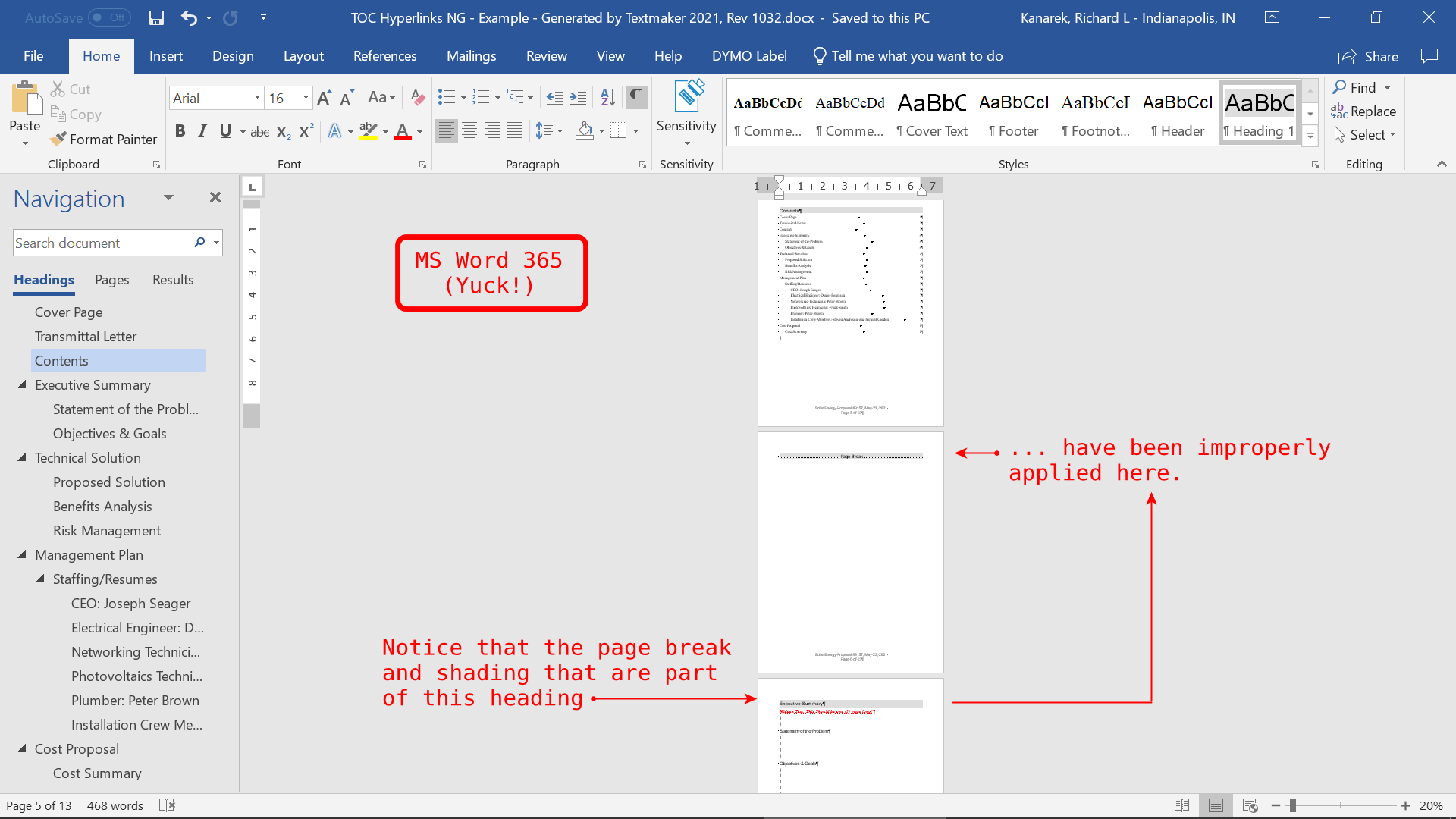Click the Format Painter brush icon
The width and height of the screenshot is (1456, 819).
pyautogui.click(x=58, y=140)
